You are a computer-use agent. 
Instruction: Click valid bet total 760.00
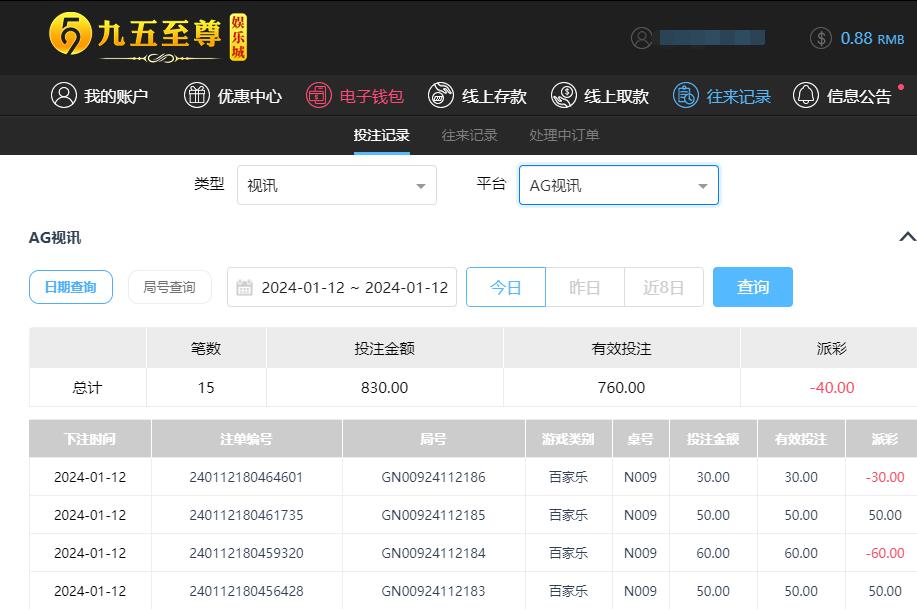point(621,388)
